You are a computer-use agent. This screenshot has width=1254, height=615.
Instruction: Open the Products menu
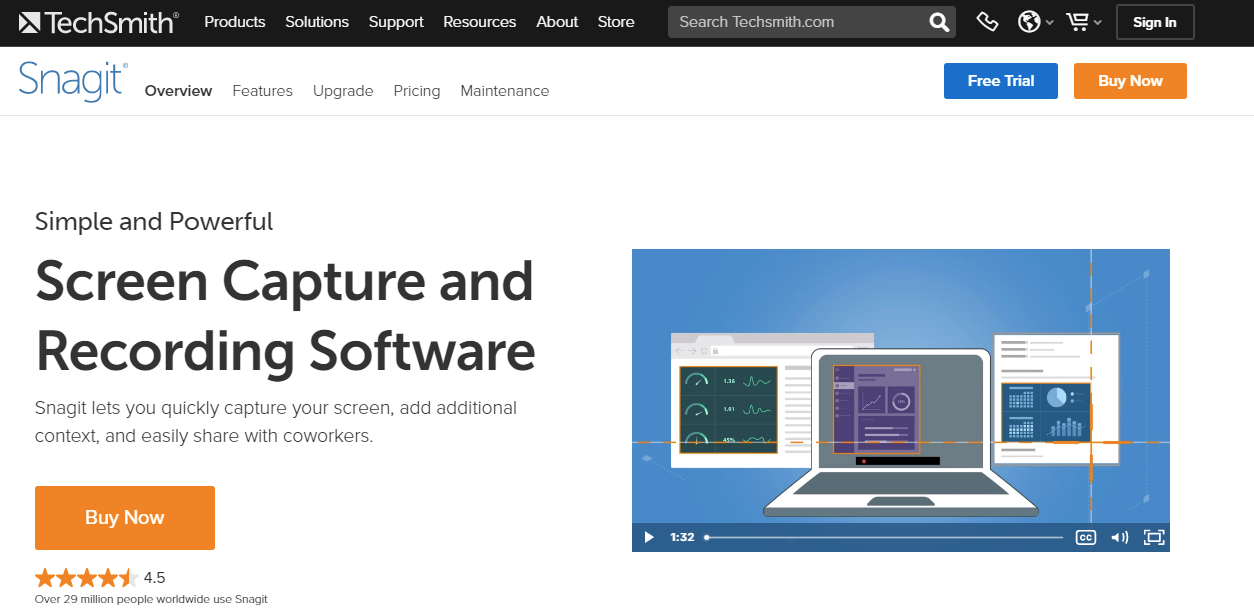(235, 22)
